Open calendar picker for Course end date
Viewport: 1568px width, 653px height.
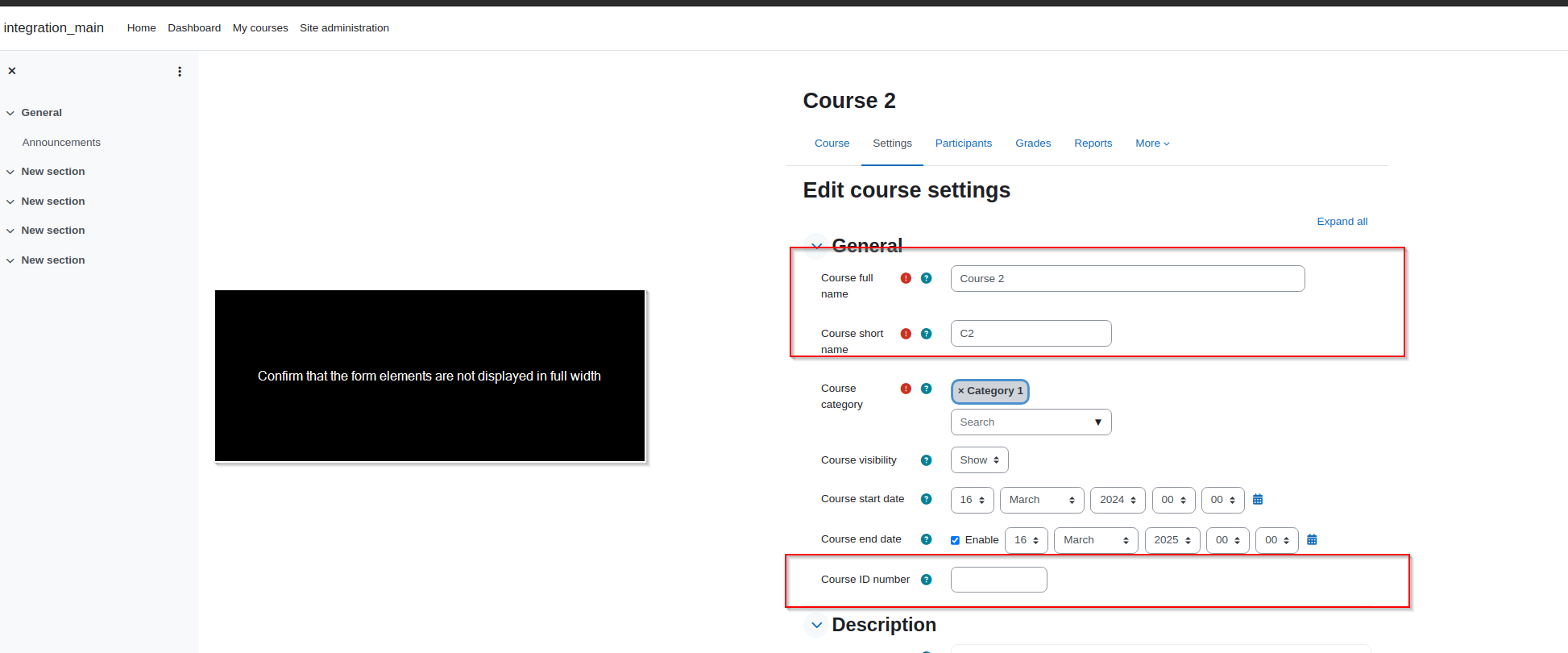(1312, 540)
